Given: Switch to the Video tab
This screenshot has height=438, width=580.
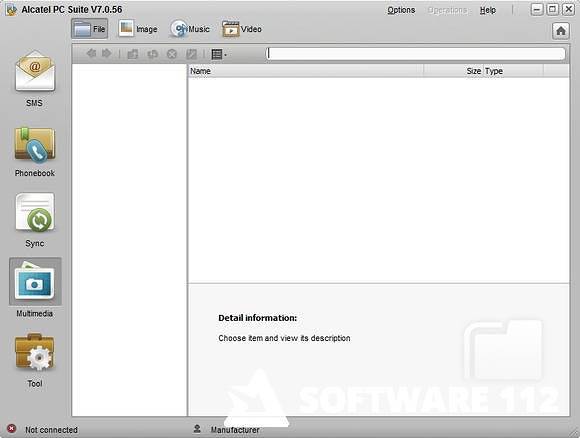Looking at the screenshot, I should tap(242, 29).
